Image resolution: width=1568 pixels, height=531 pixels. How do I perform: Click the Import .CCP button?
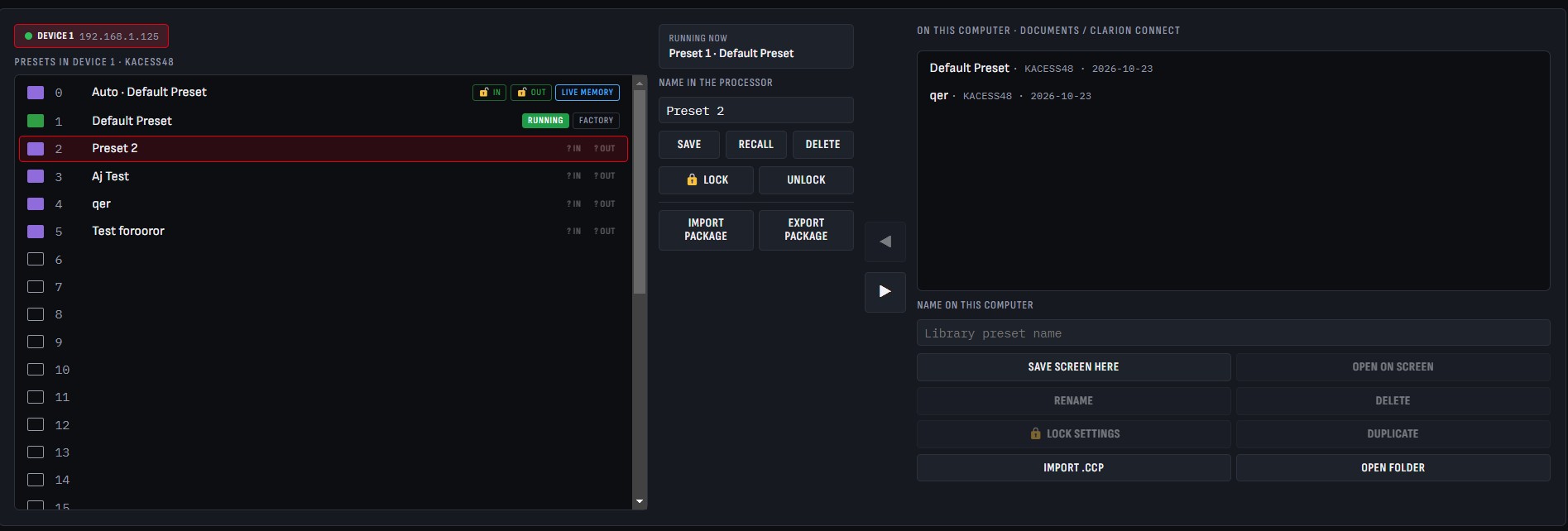(x=1074, y=468)
